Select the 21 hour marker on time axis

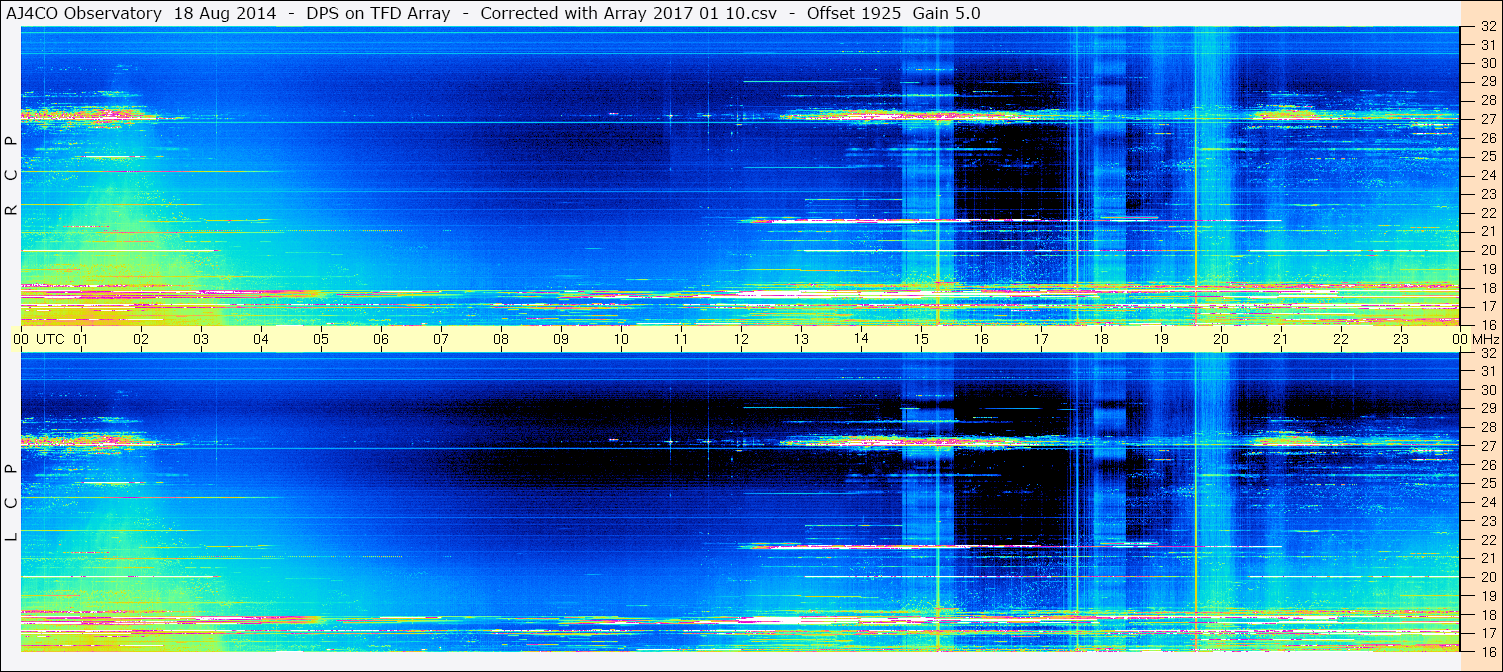(x=1281, y=340)
